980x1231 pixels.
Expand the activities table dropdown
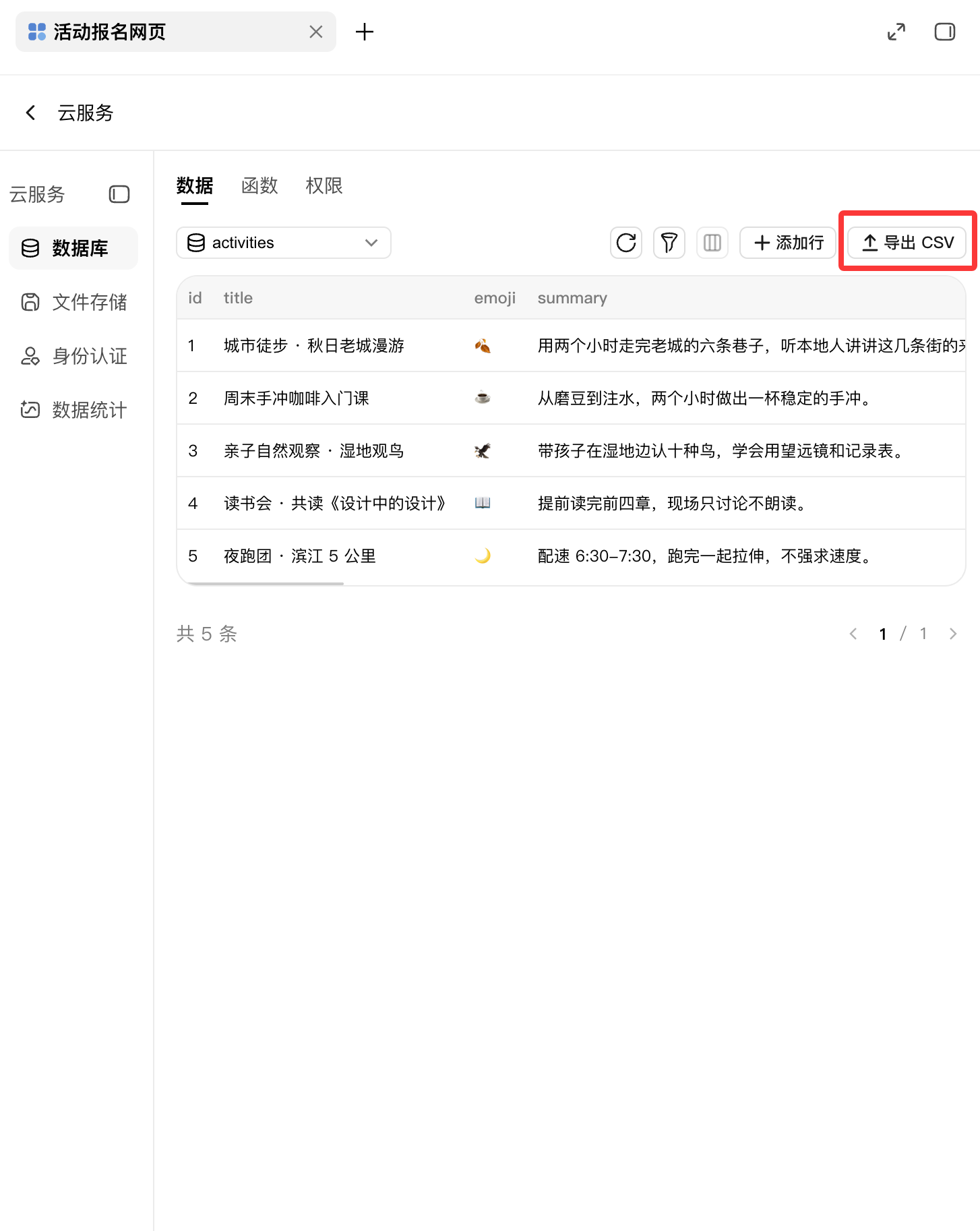point(284,243)
